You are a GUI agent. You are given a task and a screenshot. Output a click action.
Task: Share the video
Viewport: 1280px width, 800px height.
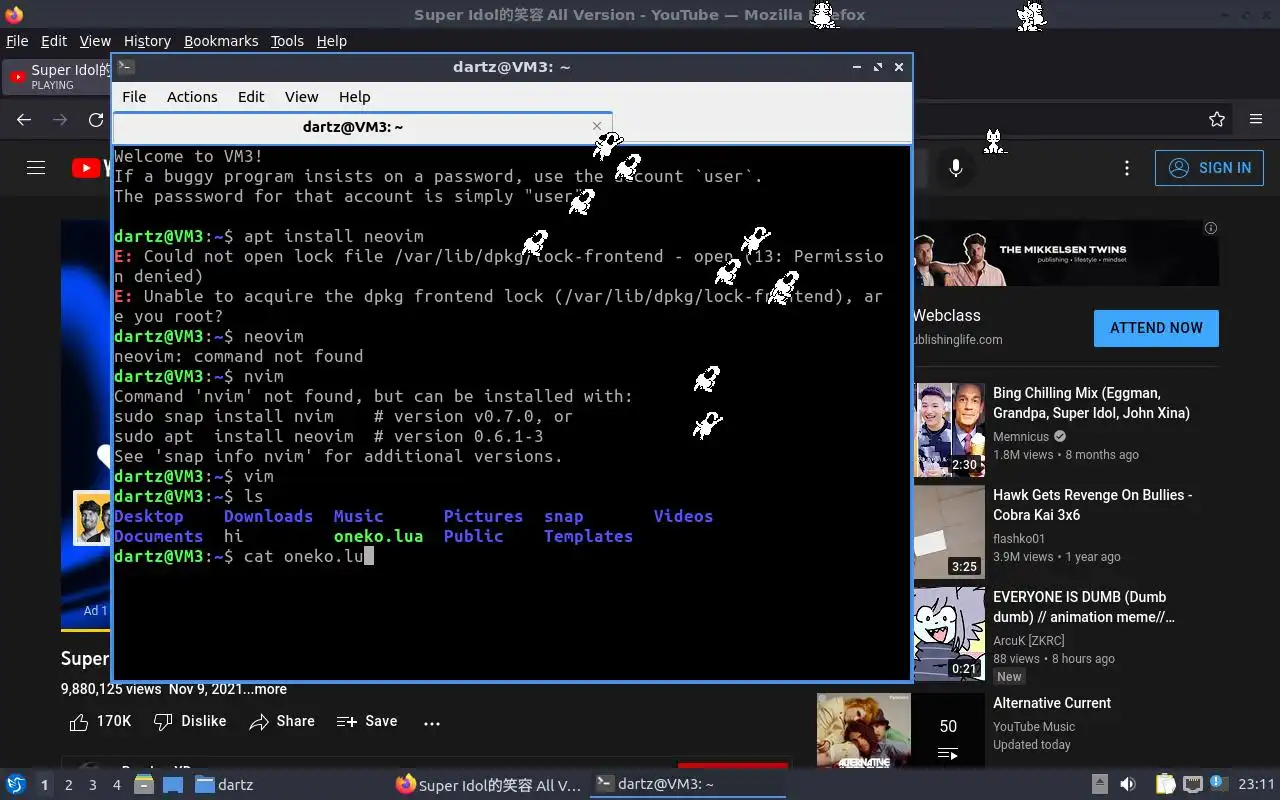click(282, 721)
